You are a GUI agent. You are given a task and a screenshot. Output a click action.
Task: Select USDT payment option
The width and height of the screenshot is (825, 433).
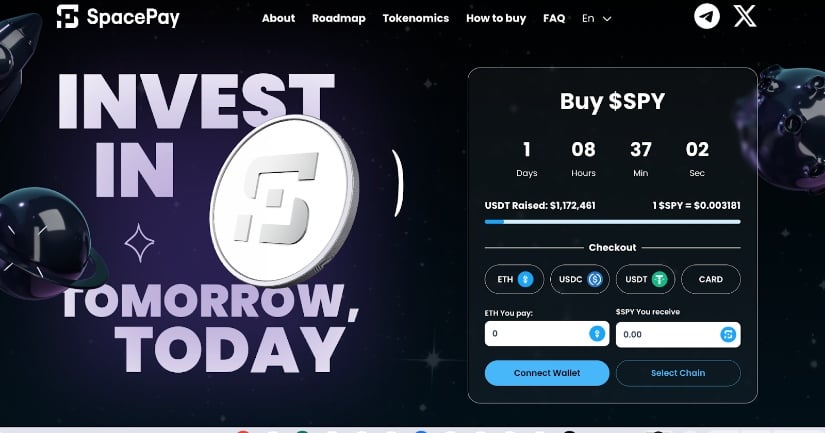tap(645, 279)
